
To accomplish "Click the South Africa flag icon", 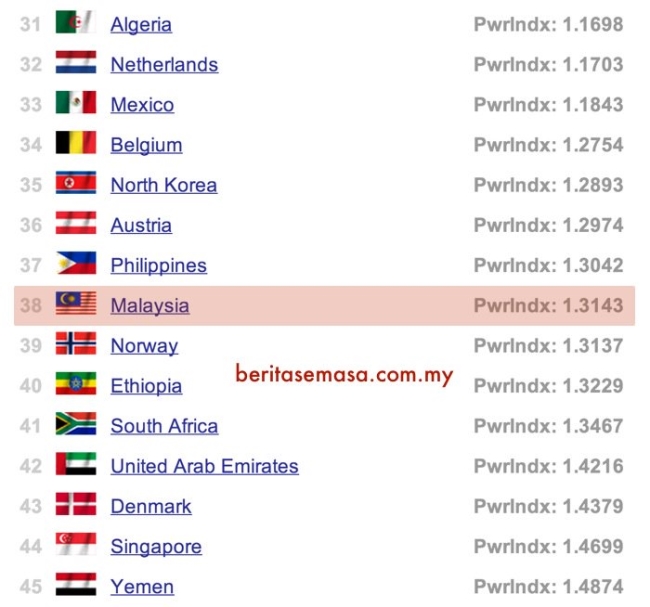I will point(76,424).
